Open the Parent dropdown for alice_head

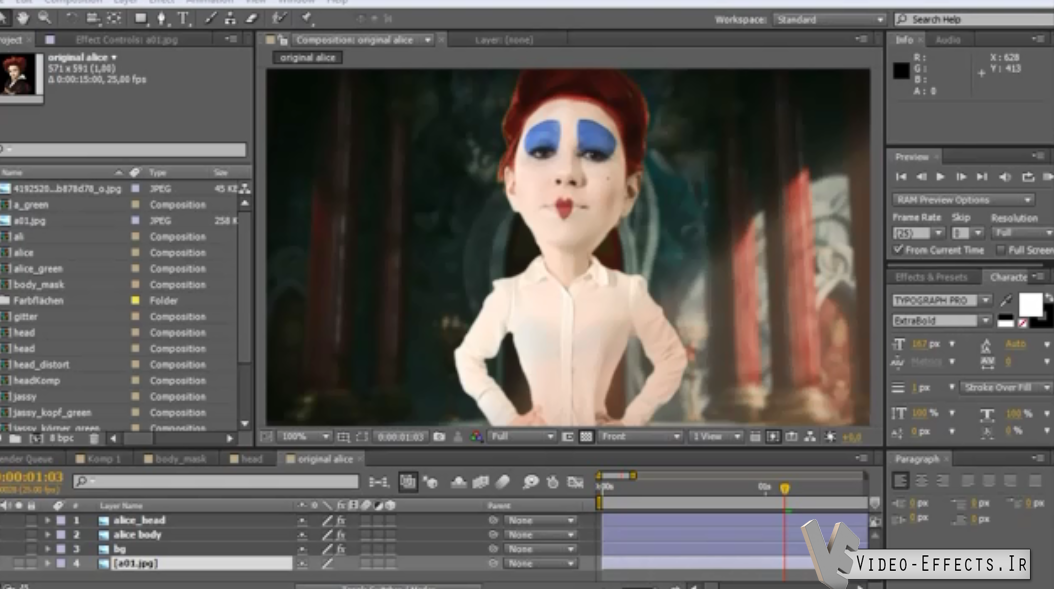540,520
